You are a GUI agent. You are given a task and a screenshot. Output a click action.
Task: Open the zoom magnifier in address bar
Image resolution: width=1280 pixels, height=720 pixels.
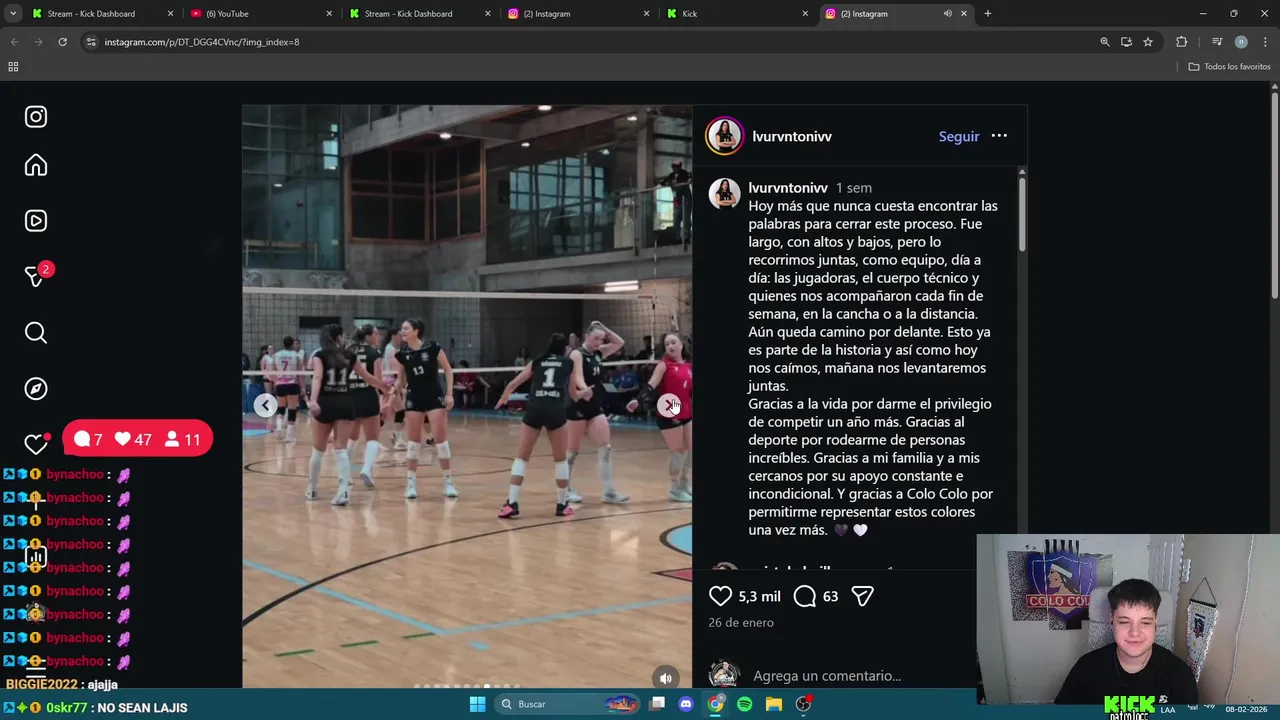[x=1104, y=42]
